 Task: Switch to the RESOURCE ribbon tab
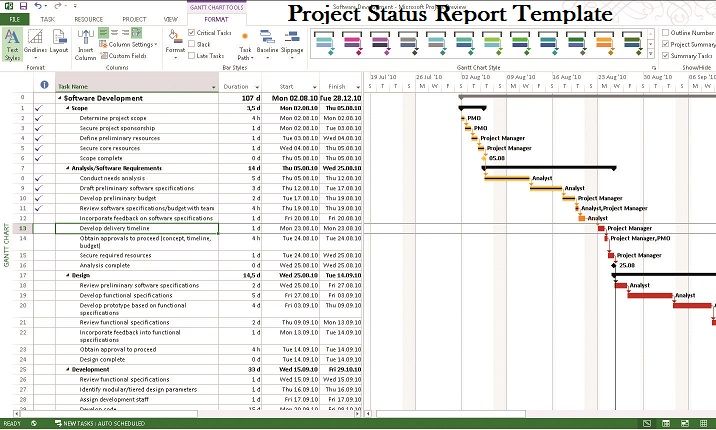pos(89,19)
